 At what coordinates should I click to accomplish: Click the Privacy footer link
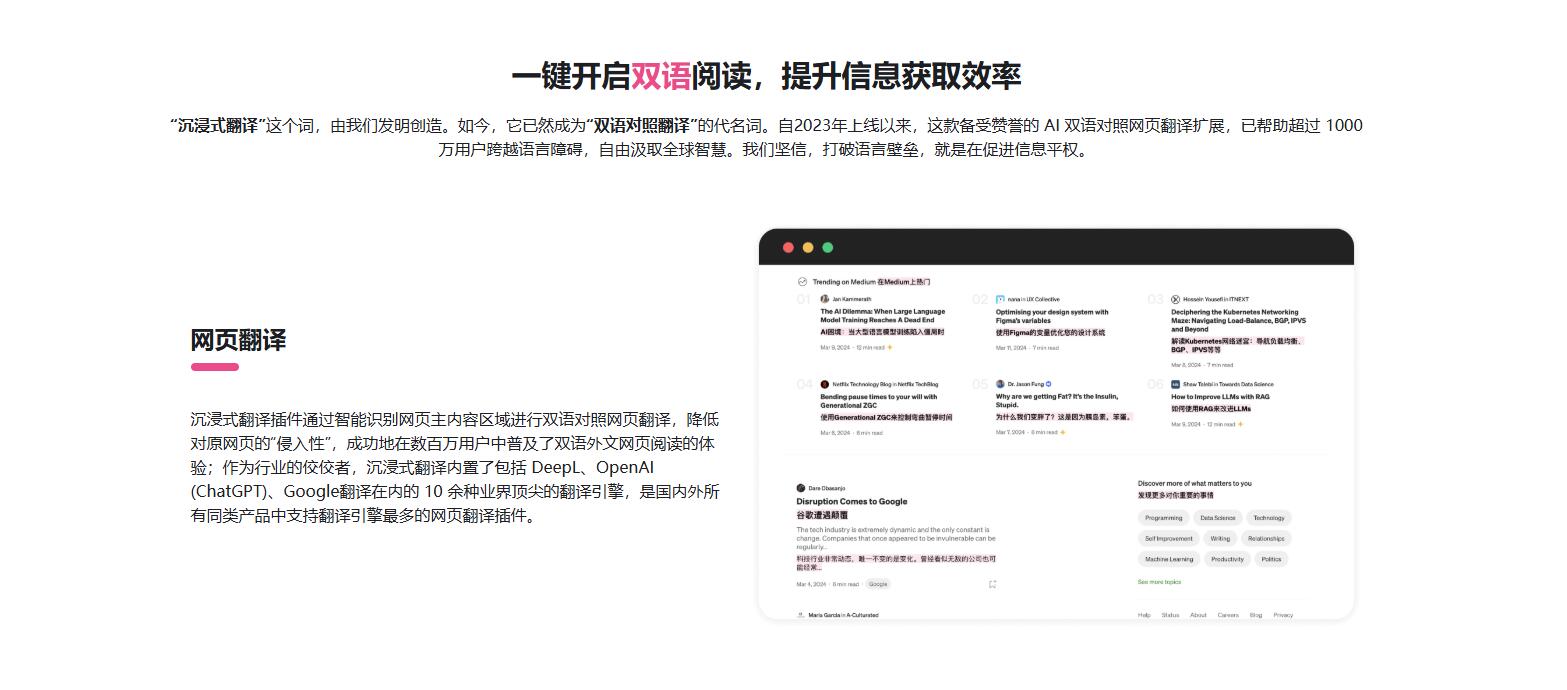coord(1283,615)
